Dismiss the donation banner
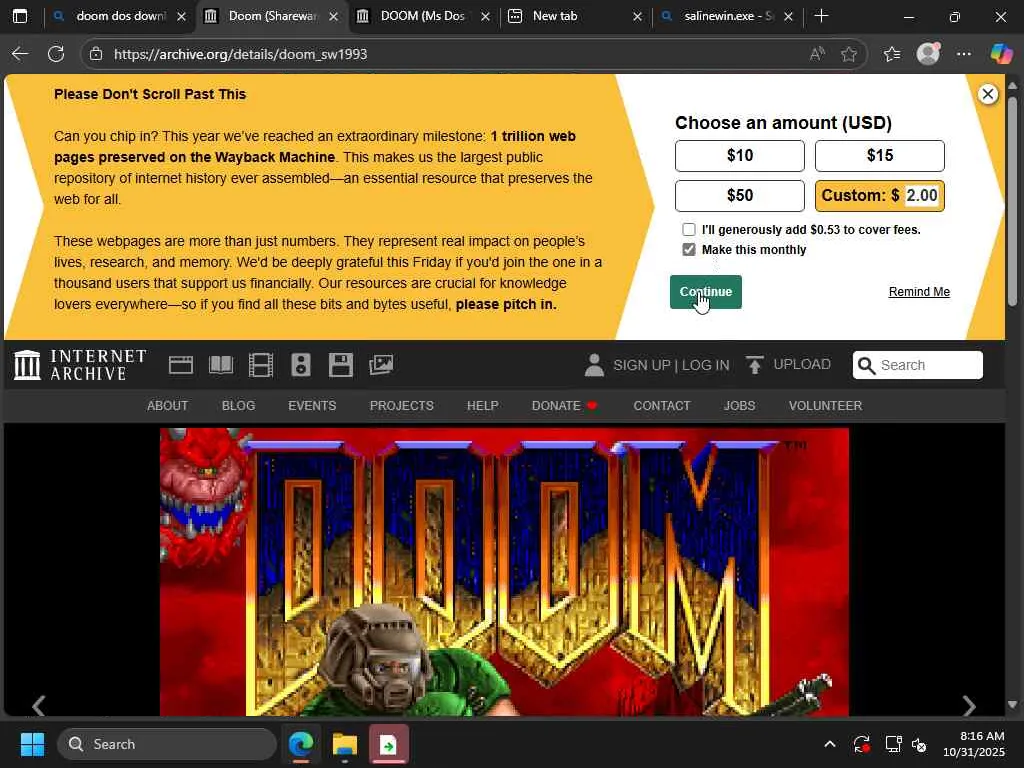1024x768 pixels. 987,94
